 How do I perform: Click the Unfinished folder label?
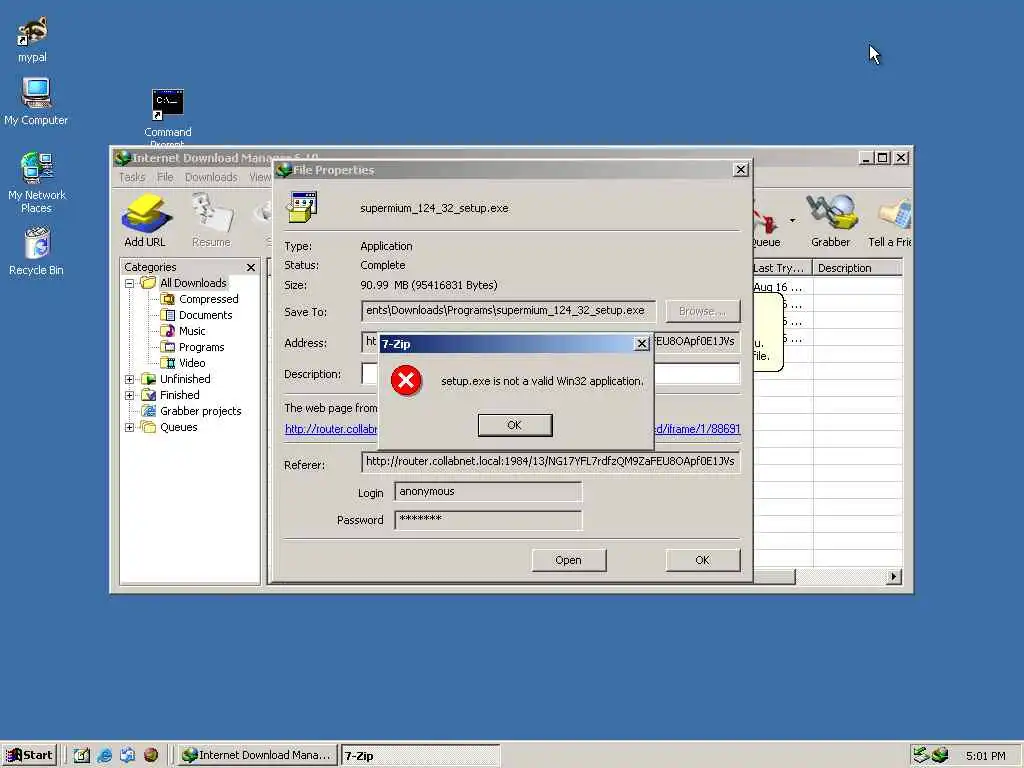click(185, 379)
